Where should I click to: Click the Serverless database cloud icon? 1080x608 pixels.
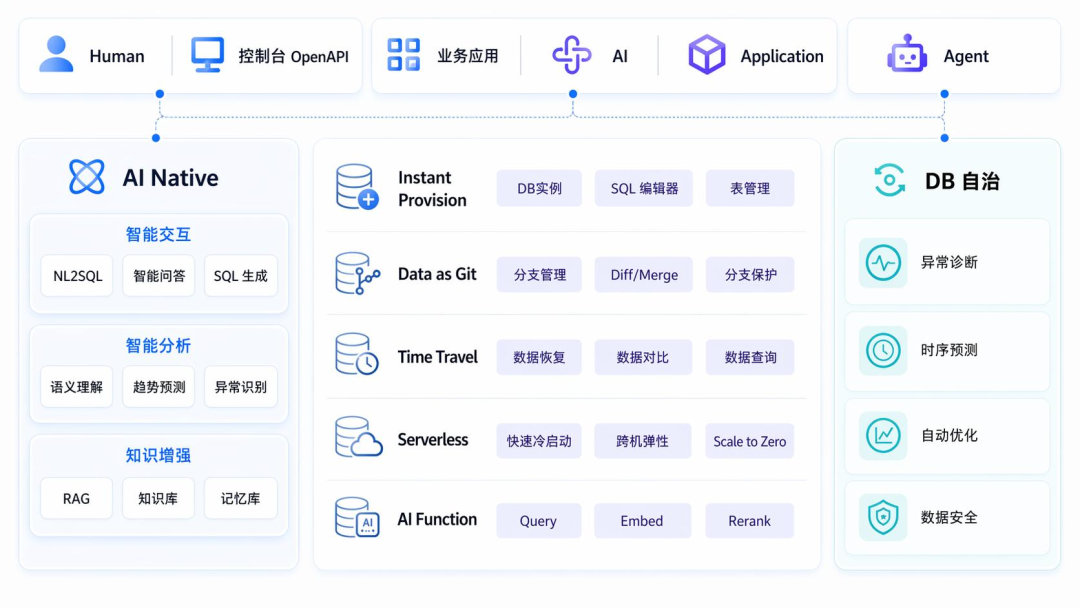[x=358, y=437]
